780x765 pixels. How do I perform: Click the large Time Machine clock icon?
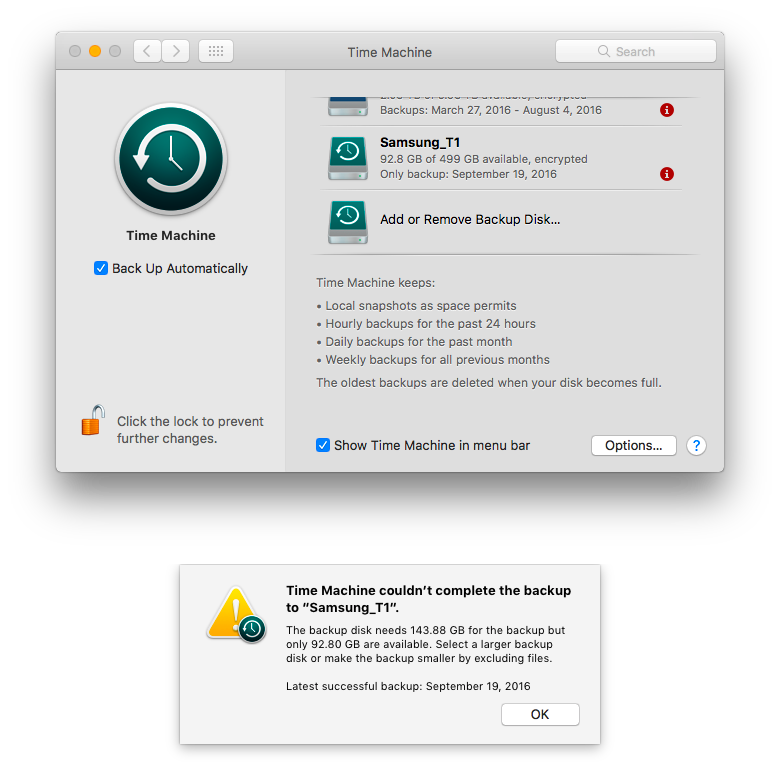tap(171, 159)
